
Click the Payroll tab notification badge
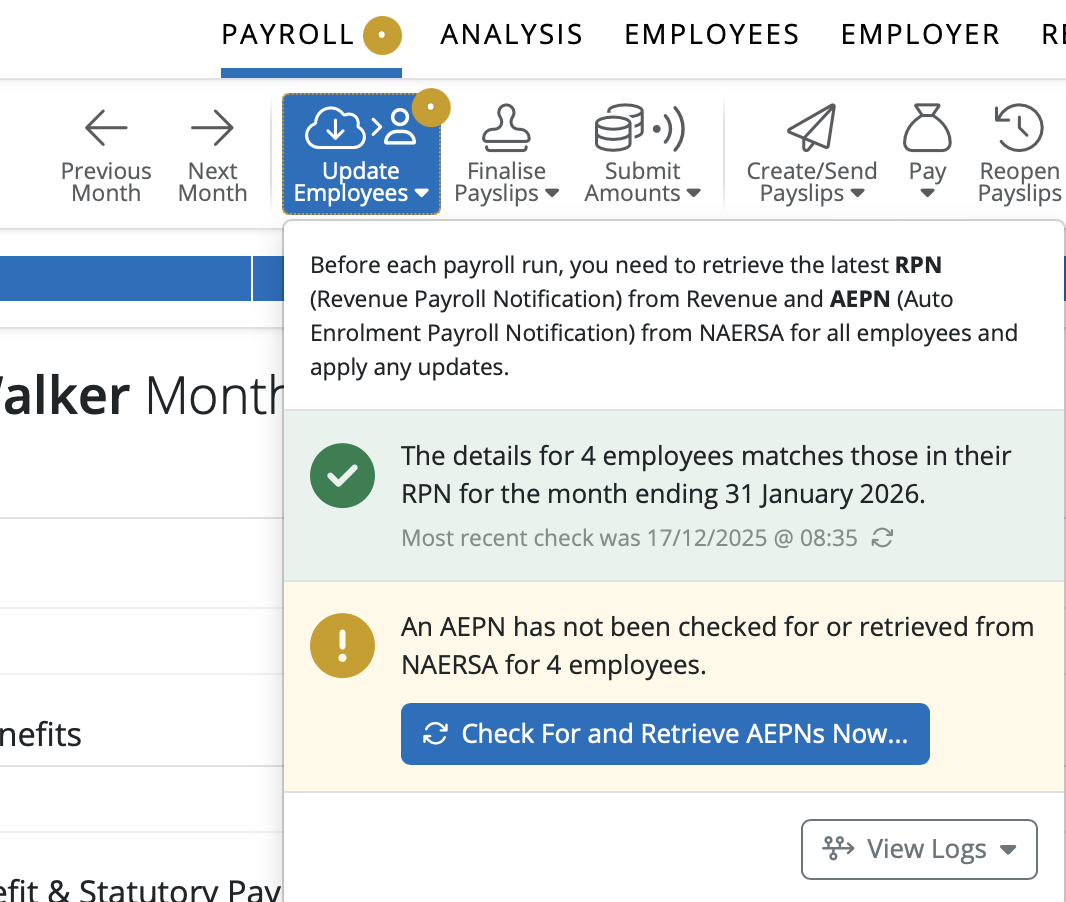tap(383, 36)
